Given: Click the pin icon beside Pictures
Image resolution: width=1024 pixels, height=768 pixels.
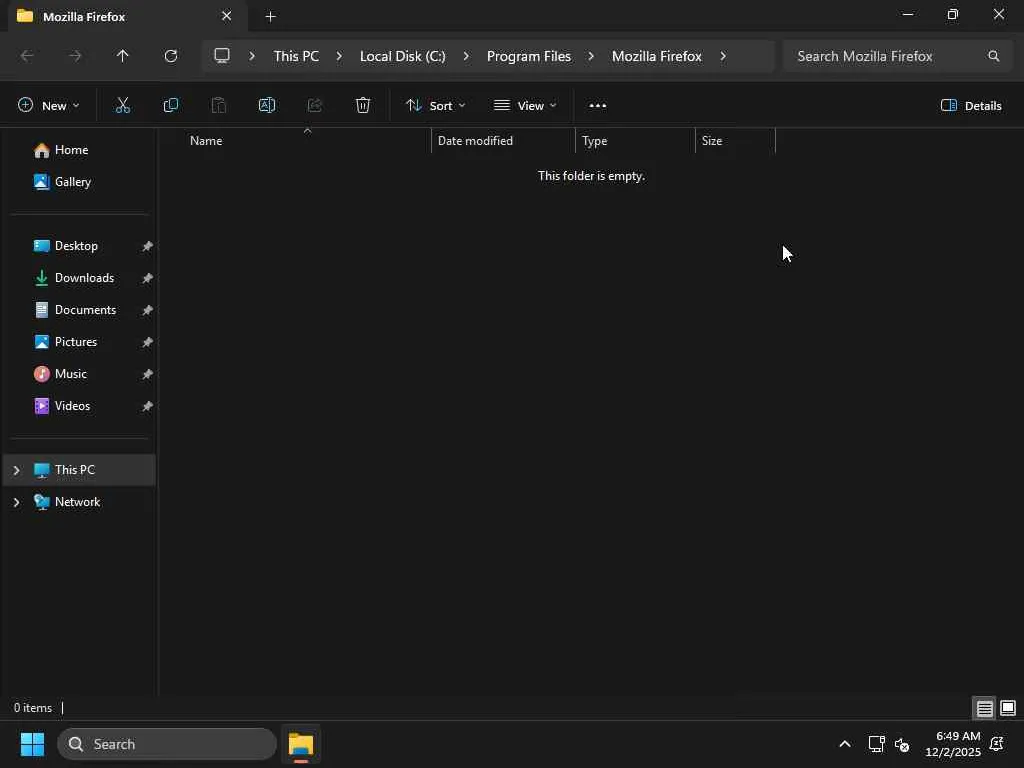Looking at the screenshot, I should pyautogui.click(x=148, y=342).
